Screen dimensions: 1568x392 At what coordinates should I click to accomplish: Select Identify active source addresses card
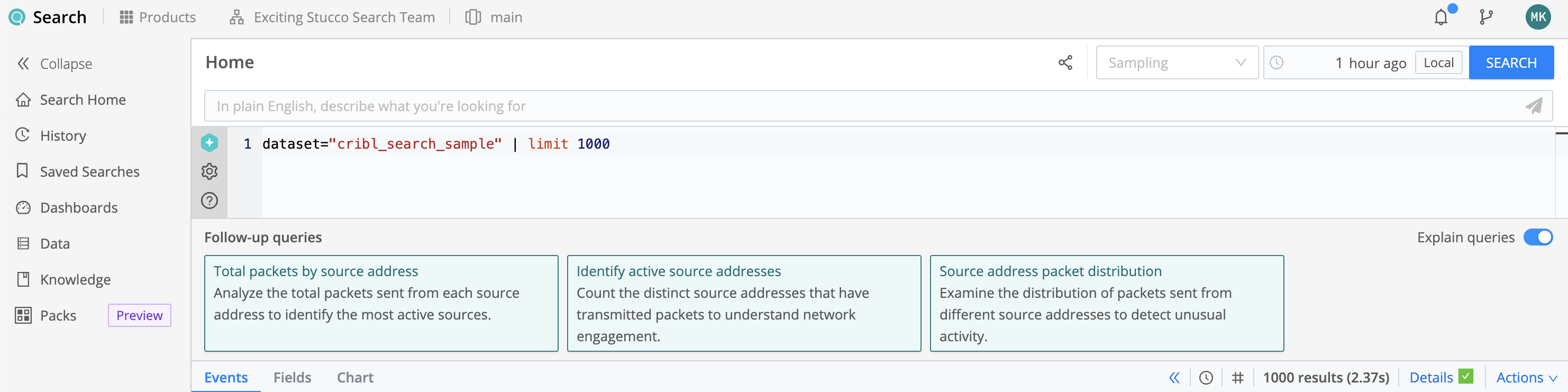click(744, 303)
